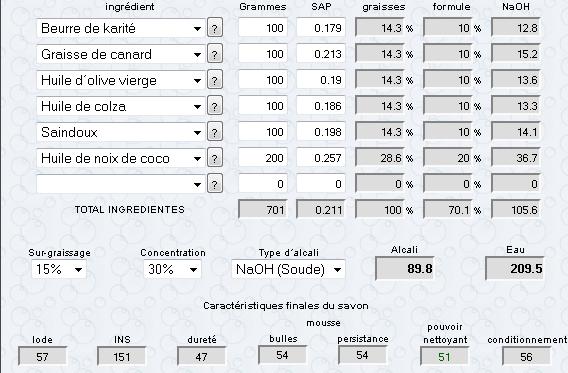Open the empty ingredient selection dropdown
Image resolution: width=568 pixels, height=373 pixels.
(x=121, y=184)
